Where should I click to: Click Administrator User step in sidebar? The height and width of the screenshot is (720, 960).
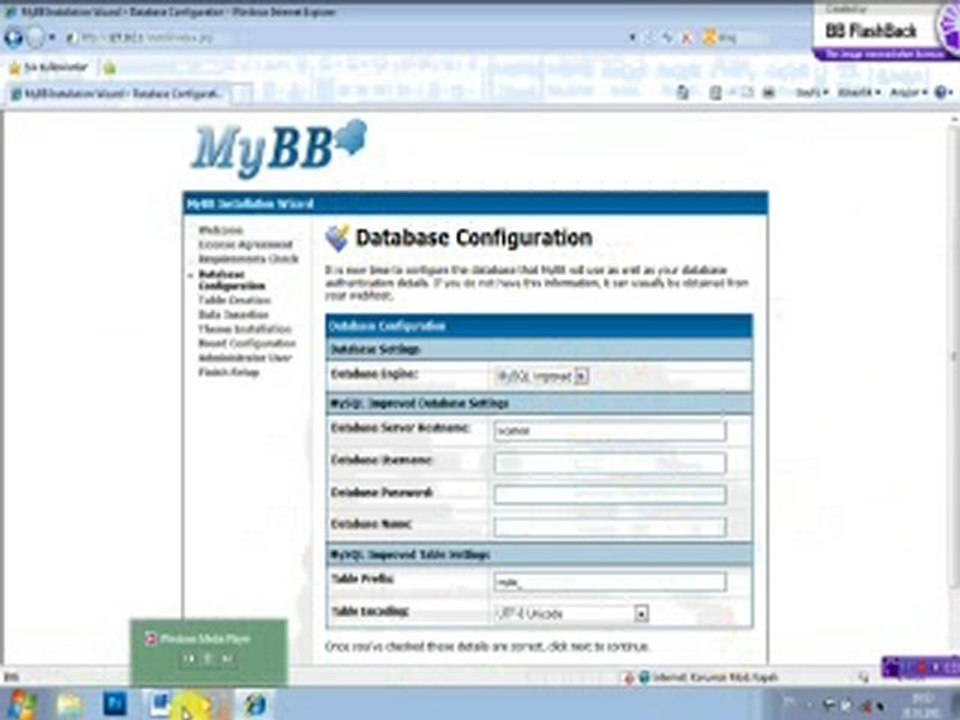[x=245, y=358]
